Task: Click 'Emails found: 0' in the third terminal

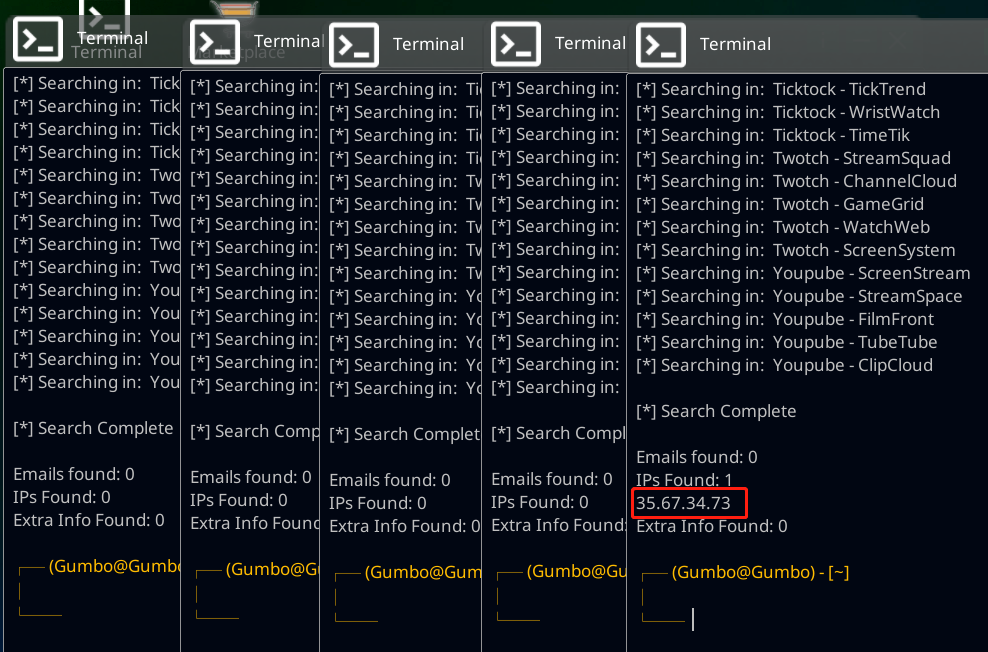Action: point(389,480)
